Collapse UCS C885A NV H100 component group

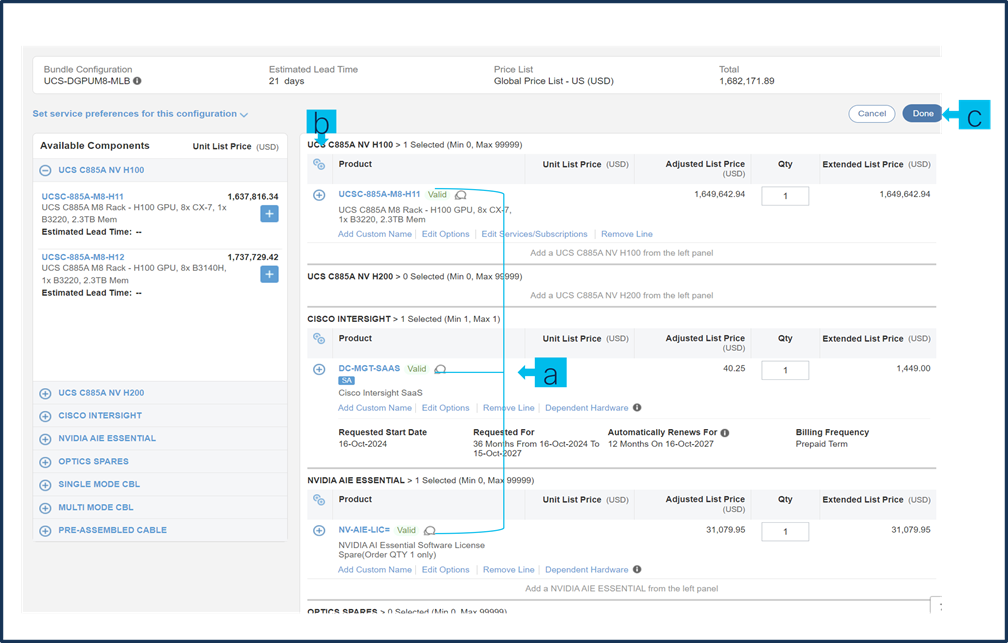point(45,170)
